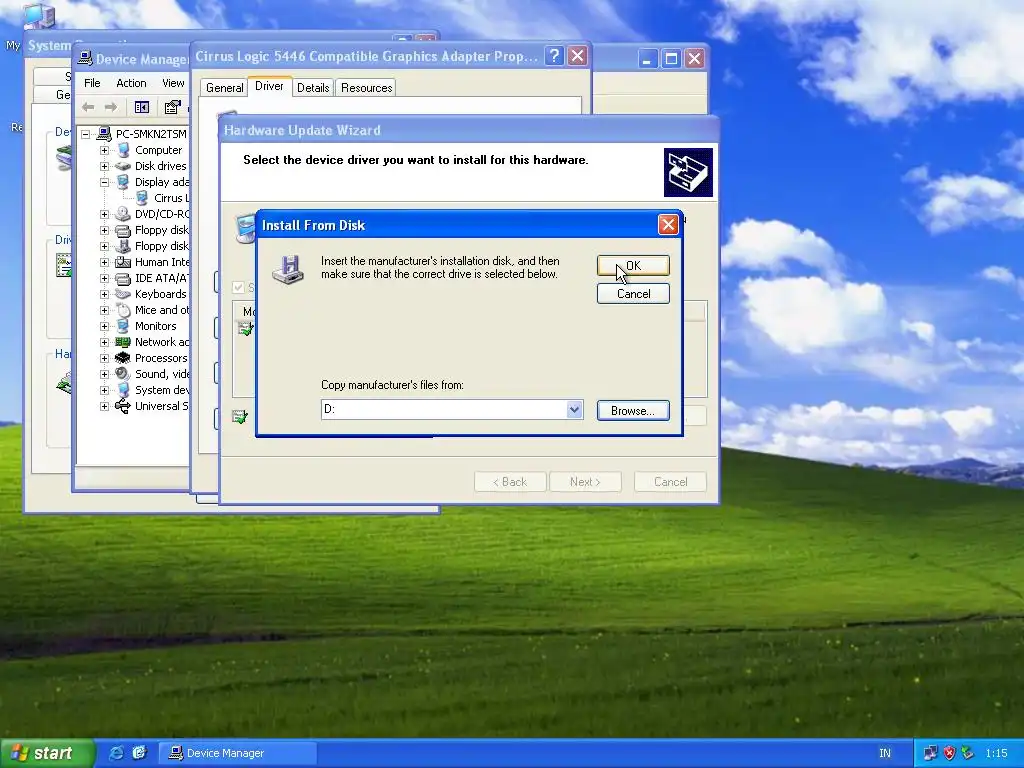The image size is (1024, 768).
Task: Open the Action menu in Device Manager
Action: [x=131, y=83]
